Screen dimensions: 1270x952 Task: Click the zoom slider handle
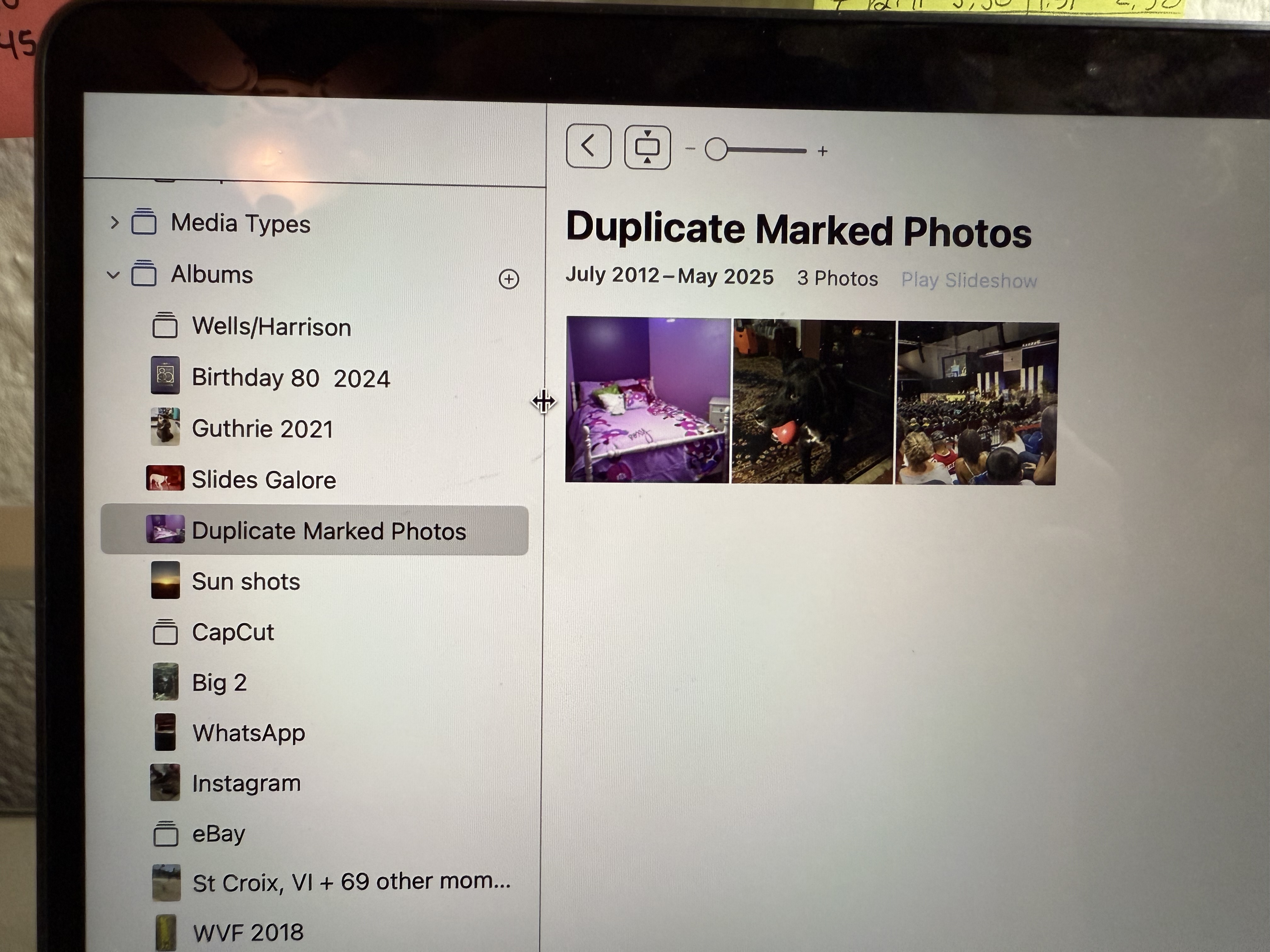716,150
